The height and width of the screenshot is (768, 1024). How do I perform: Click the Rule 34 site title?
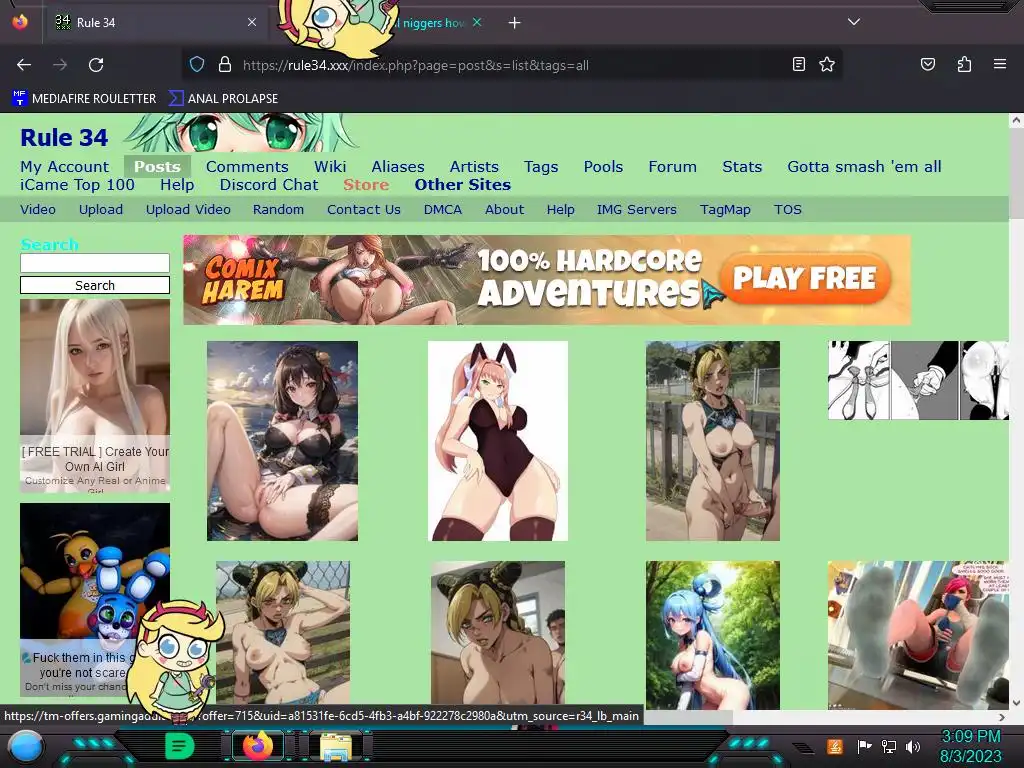coord(64,138)
